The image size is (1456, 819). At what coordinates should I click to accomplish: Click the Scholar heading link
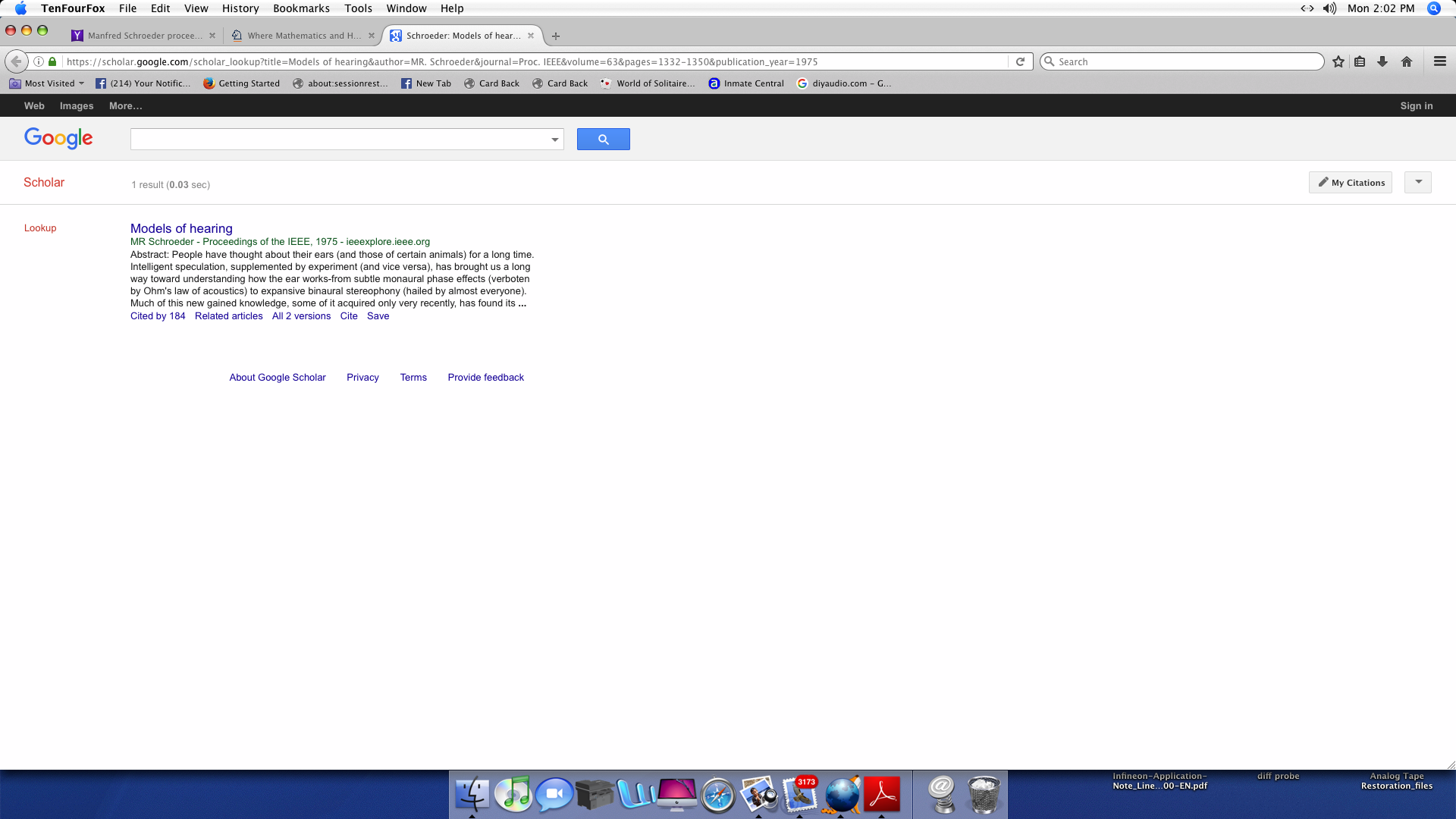pyautogui.click(x=44, y=182)
